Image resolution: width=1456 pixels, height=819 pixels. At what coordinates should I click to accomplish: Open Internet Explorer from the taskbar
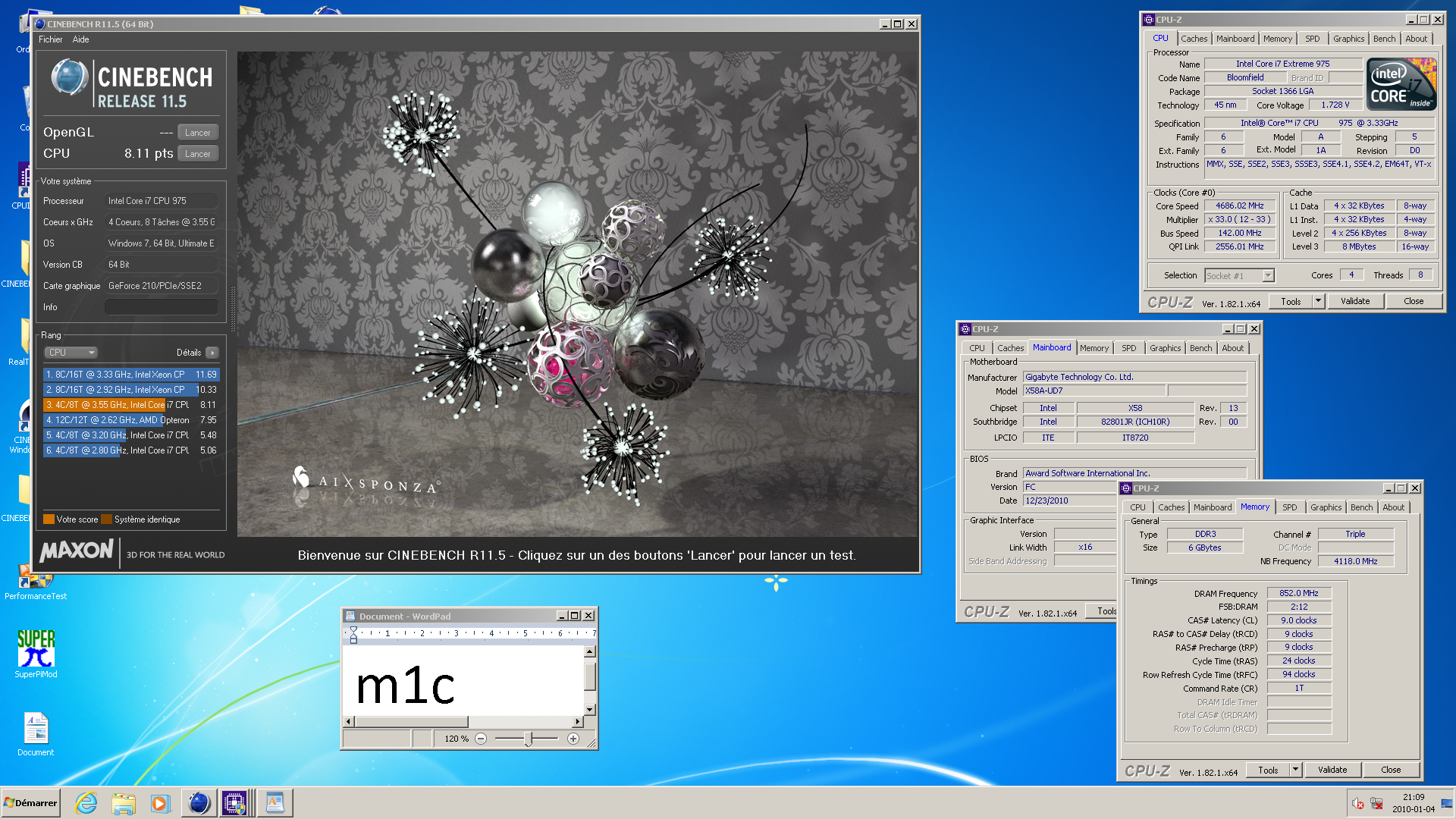click(x=86, y=802)
